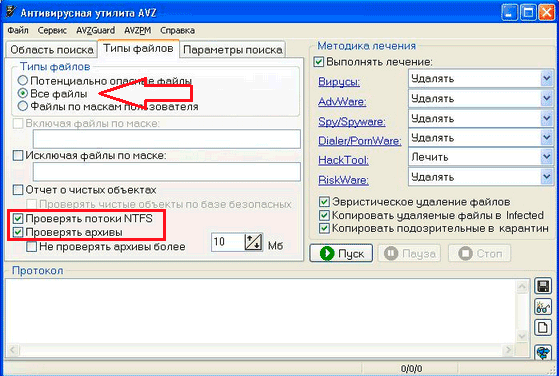Viewport: 559px width, 376px height.
Task: Click the 0/0/0 counter in status bar
Action: click(x=411, y=369)
